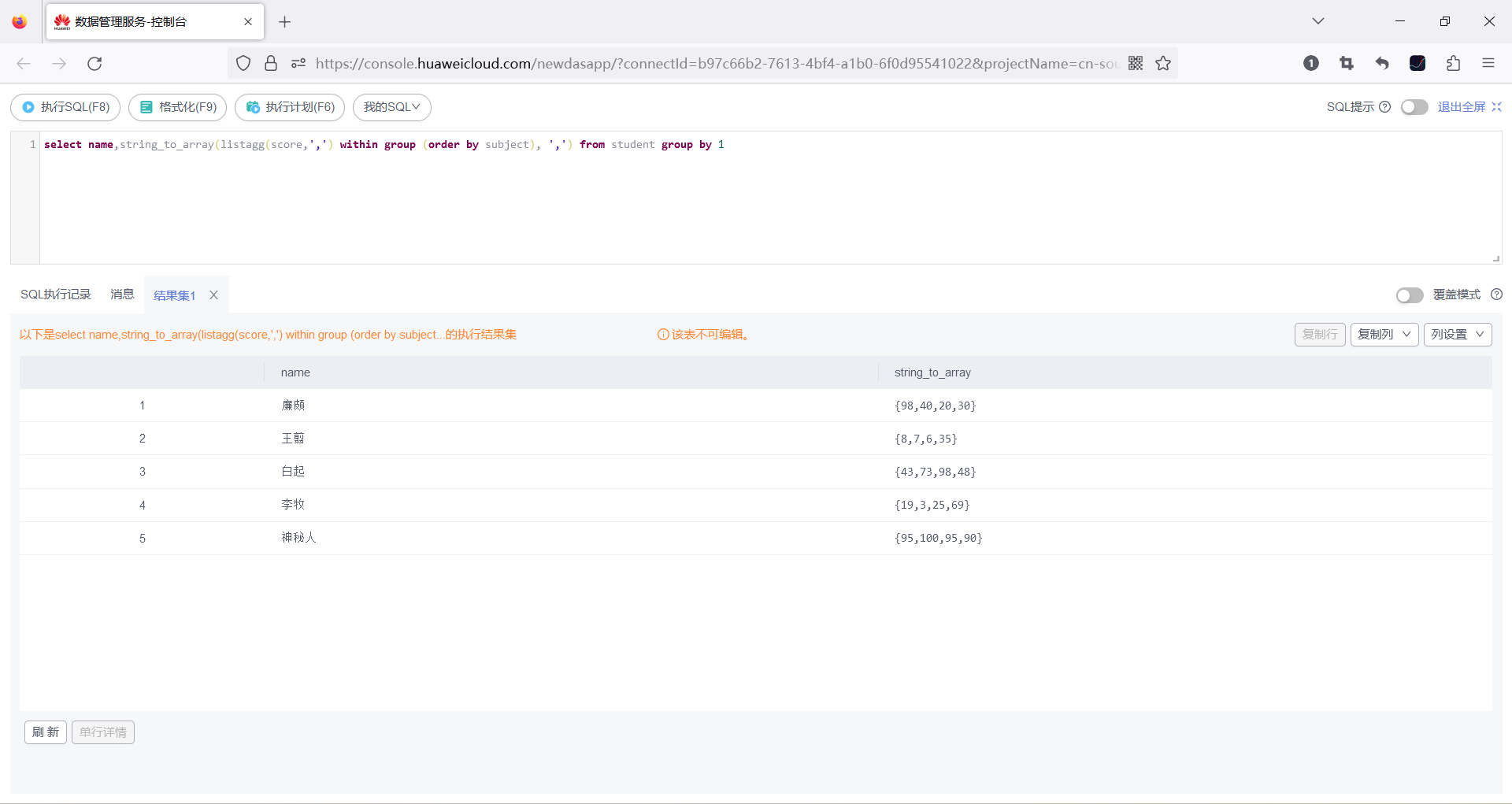Click the tracking protection shield icon
Image resolution: width=1512 pixels, height=804 pixels.
(243, 64)
